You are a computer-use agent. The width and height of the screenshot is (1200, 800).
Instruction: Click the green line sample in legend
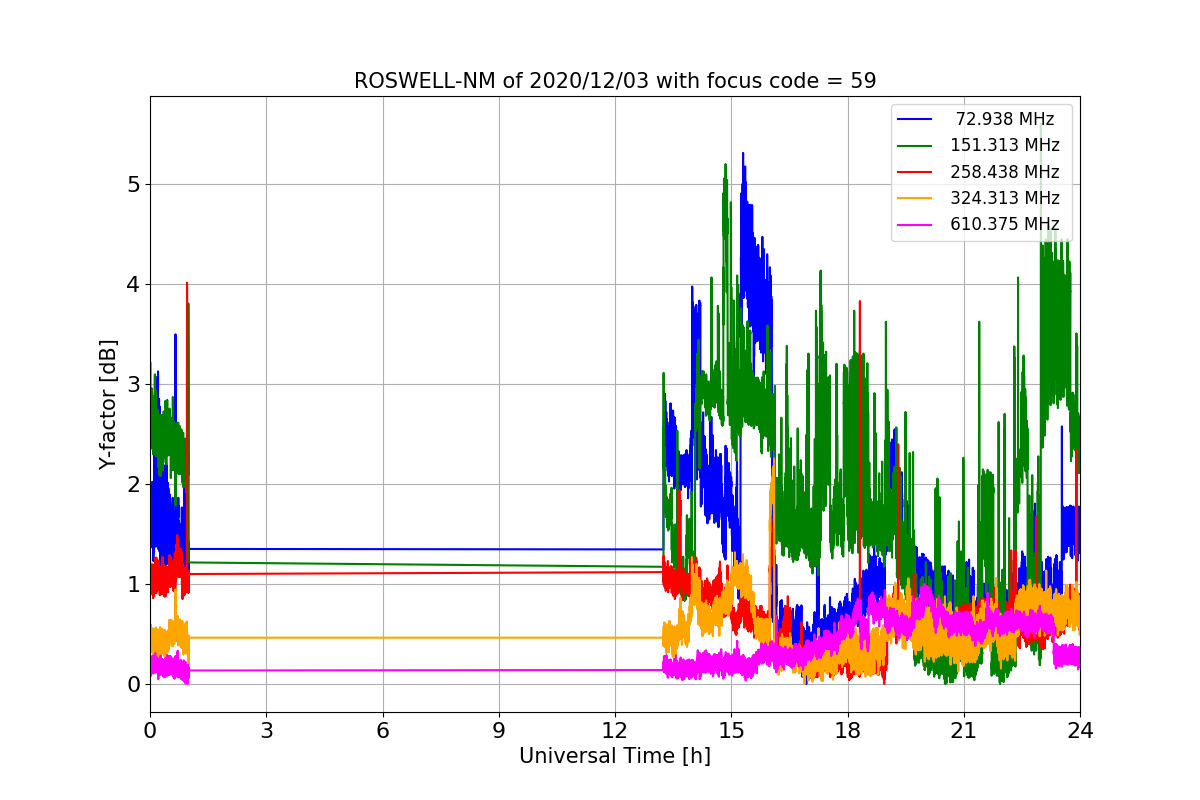[916, 146]
